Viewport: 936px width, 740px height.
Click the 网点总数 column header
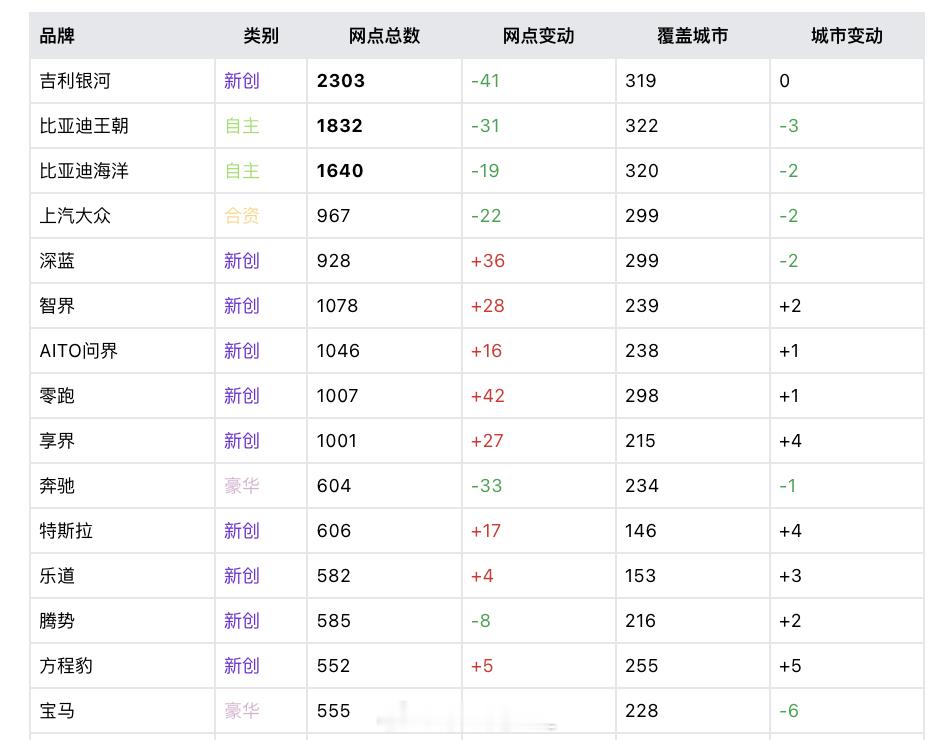coord(384,36)
